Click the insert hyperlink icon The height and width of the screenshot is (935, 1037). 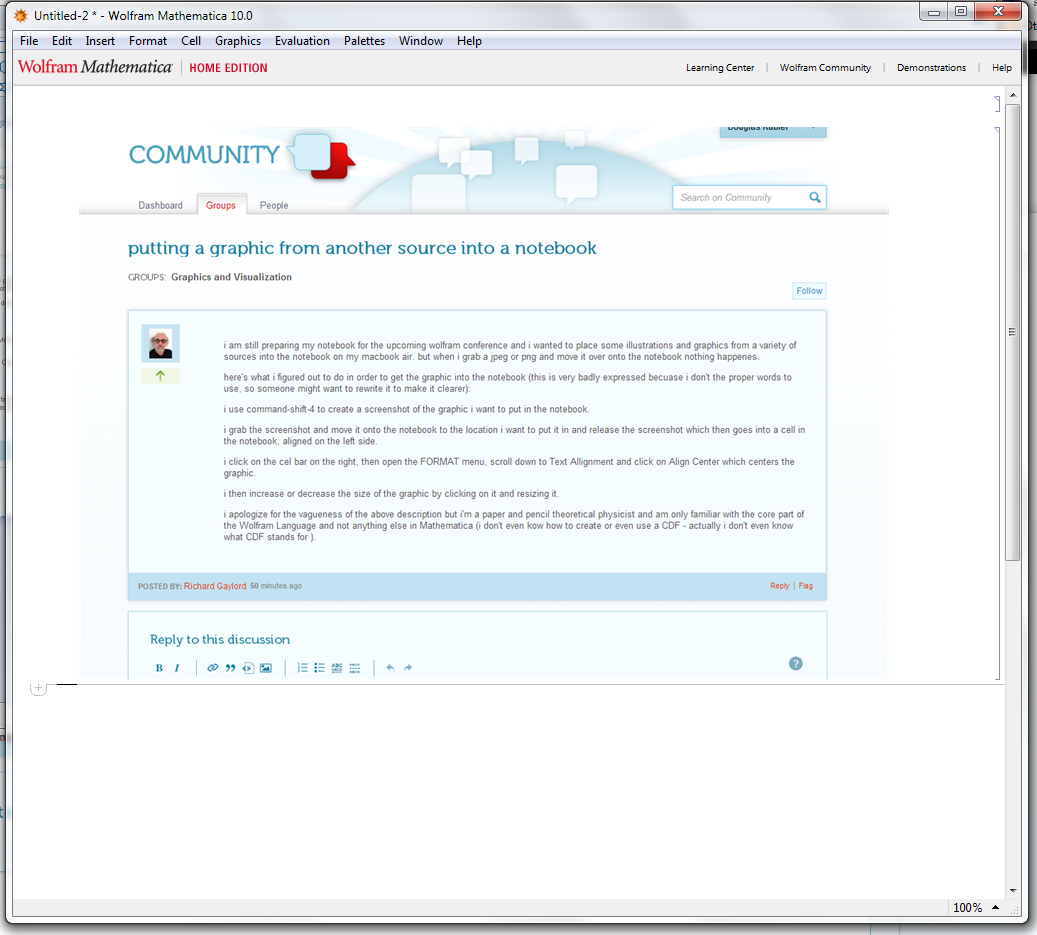tap(212, 668)
